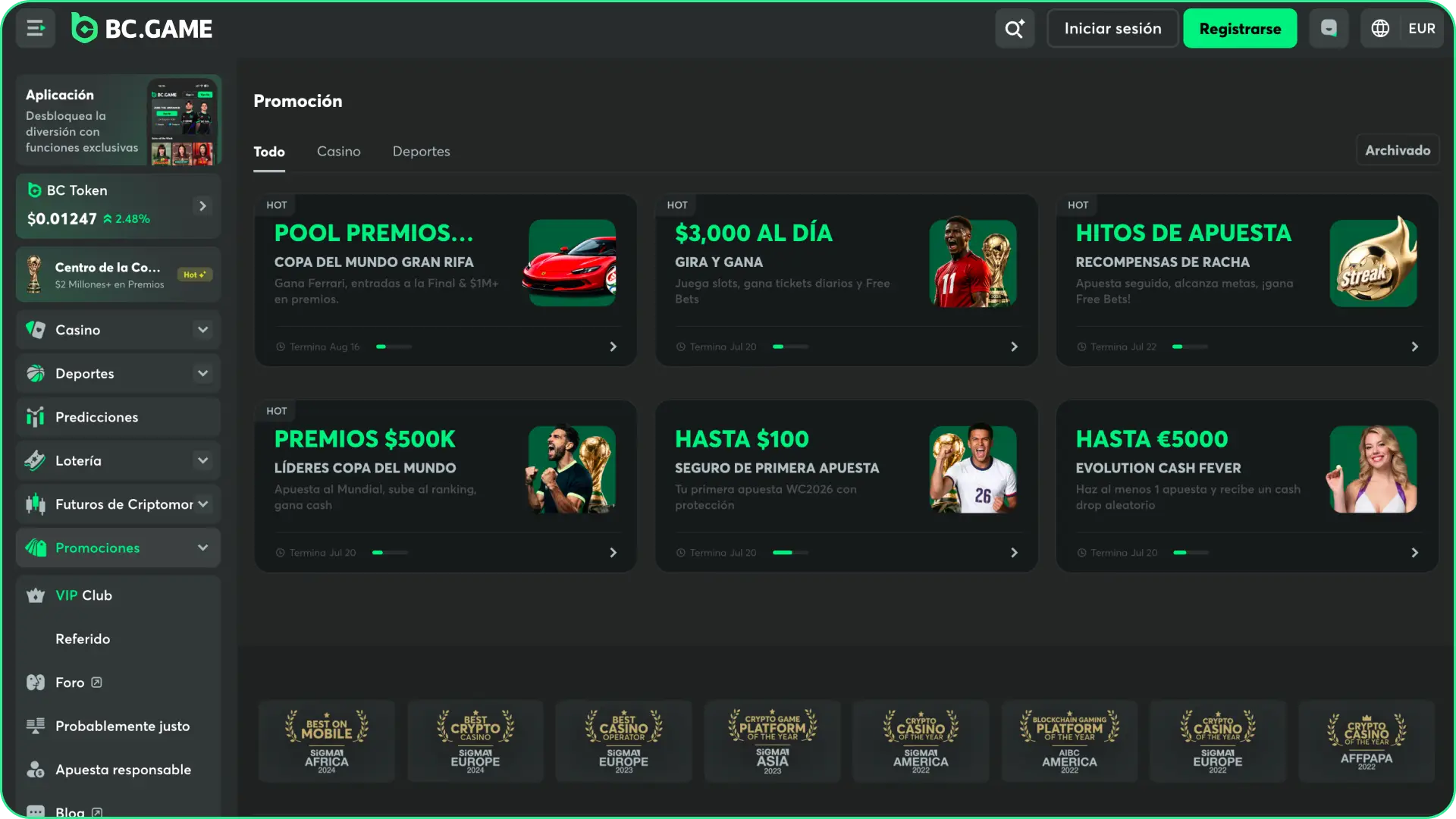Click the golden Streak ball thumbnail
The width and height of the screenshot is (1456, 819).
tap(1373, 262)
